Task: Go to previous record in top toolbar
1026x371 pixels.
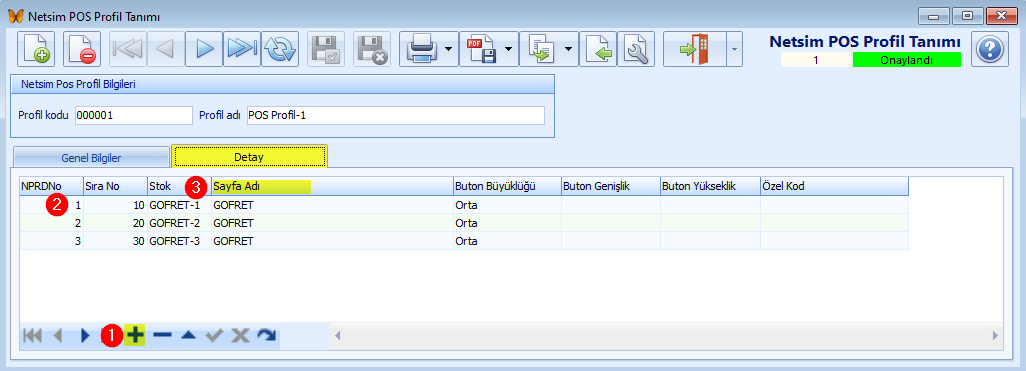Action: pyautogui.click(x=166, y=50)
